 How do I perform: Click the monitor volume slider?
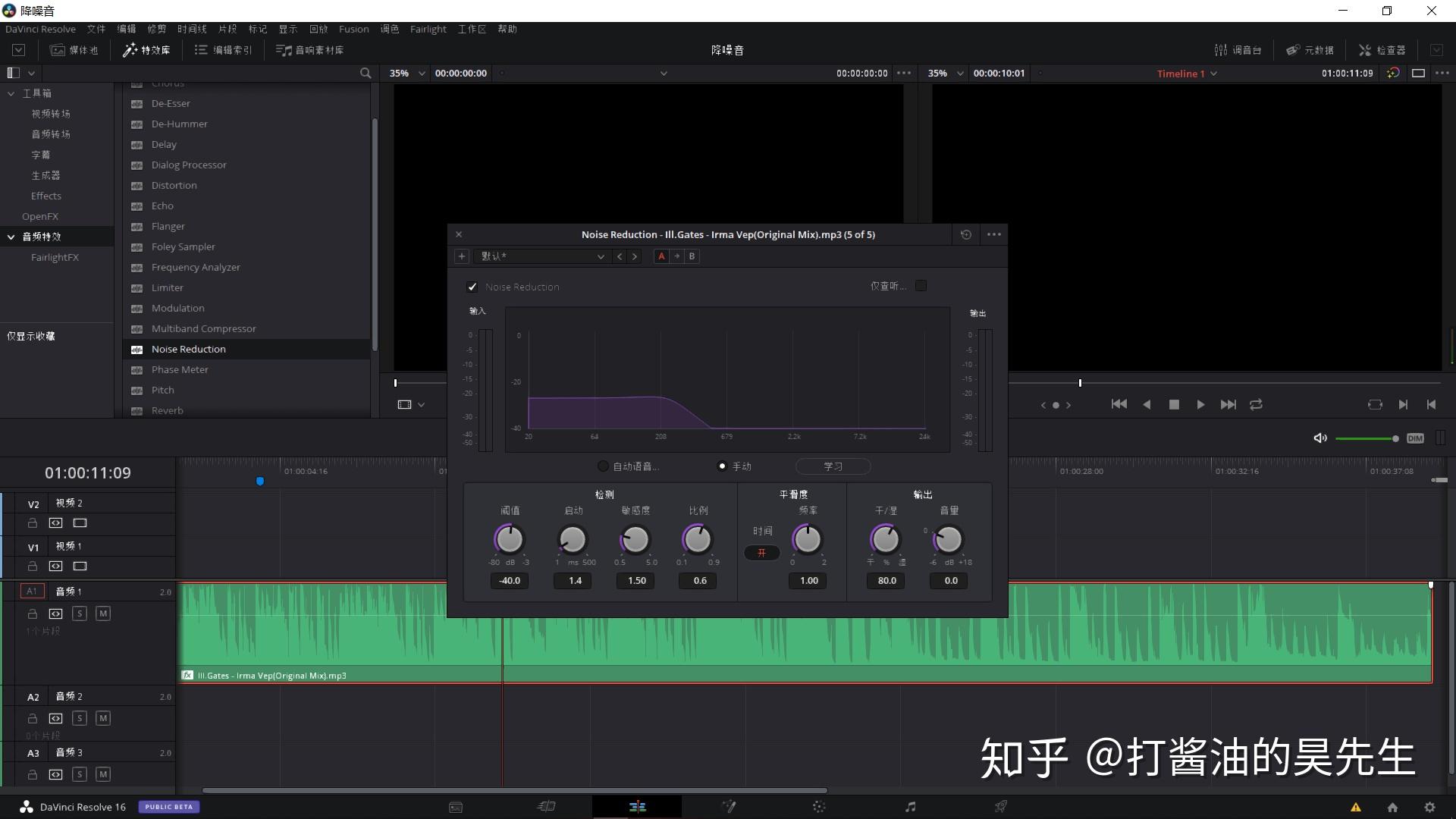(x=1367, y=438)
